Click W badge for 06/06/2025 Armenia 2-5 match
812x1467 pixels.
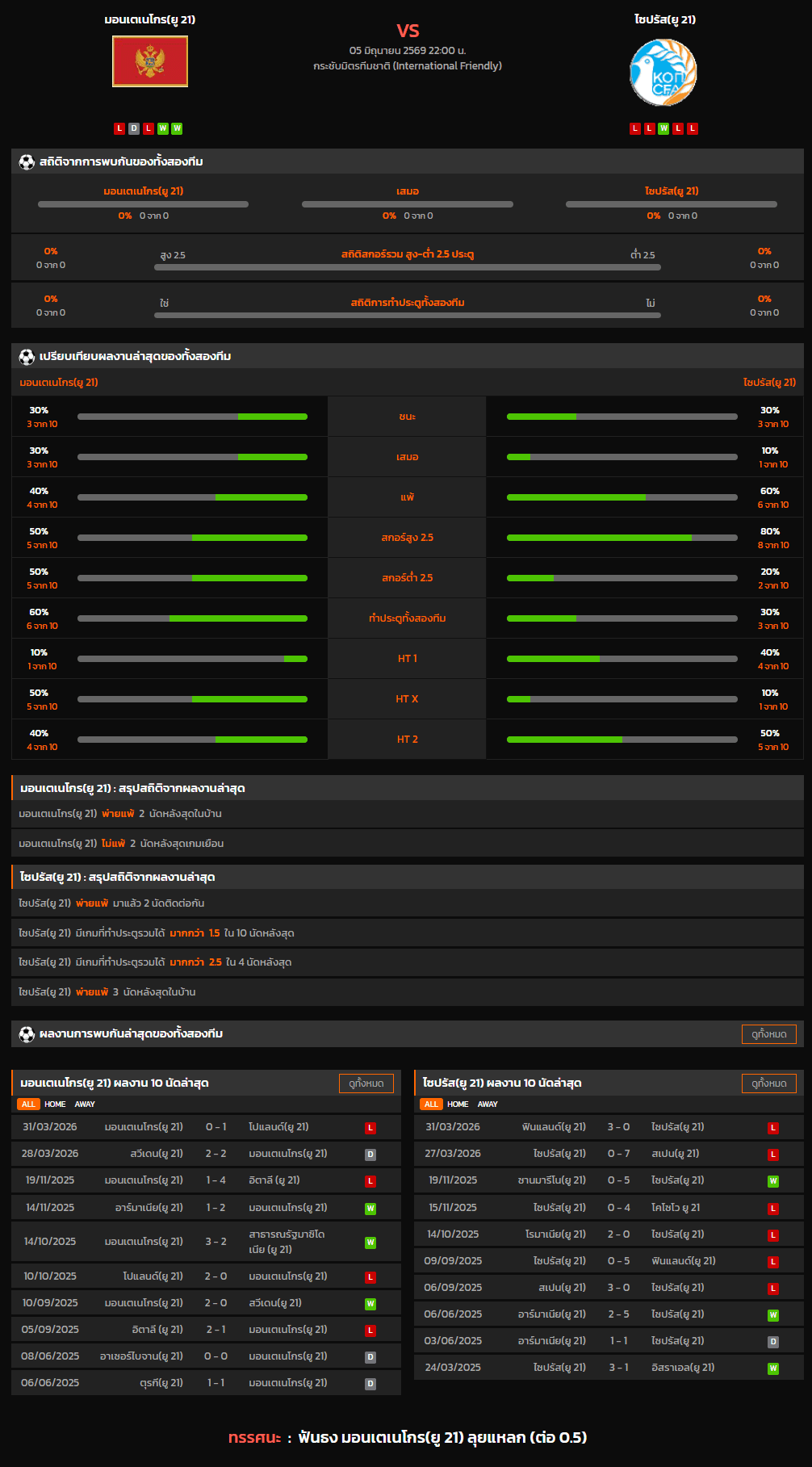pyautogui.click(x=773, y=1315)
